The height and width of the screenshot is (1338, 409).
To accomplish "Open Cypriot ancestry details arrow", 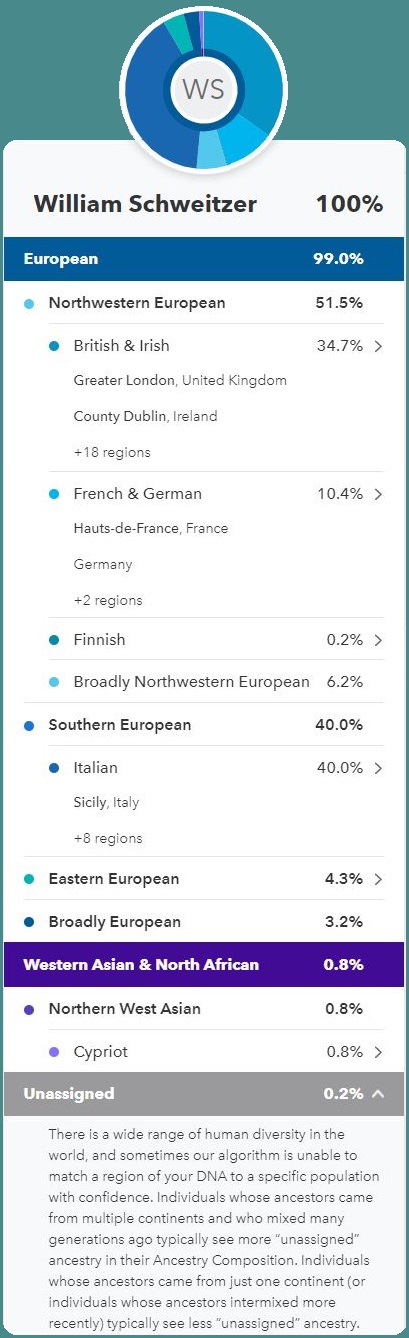I will pos(378,1052).
